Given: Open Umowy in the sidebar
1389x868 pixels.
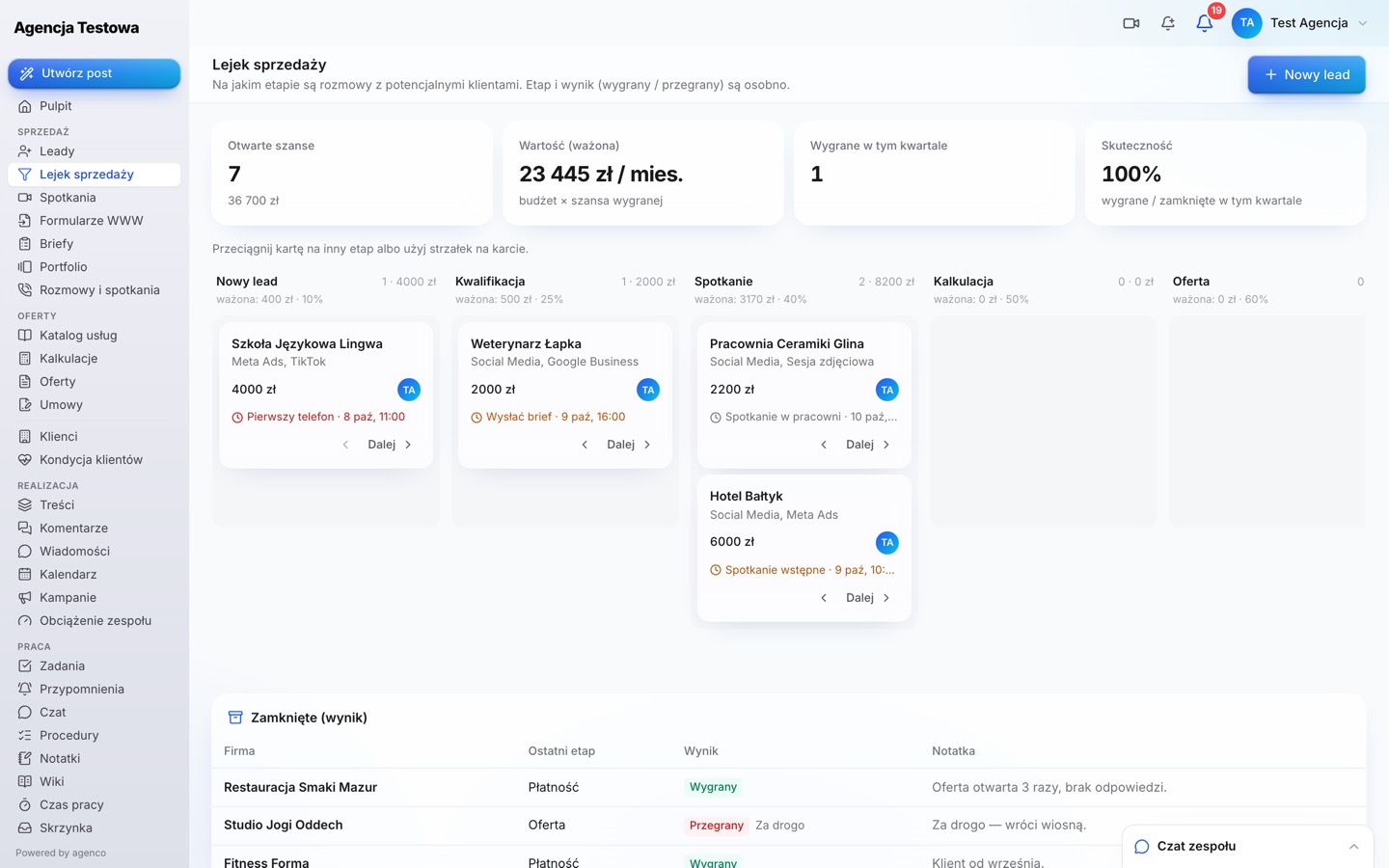Looking at the screenshot, I should [x=95, y=405].
